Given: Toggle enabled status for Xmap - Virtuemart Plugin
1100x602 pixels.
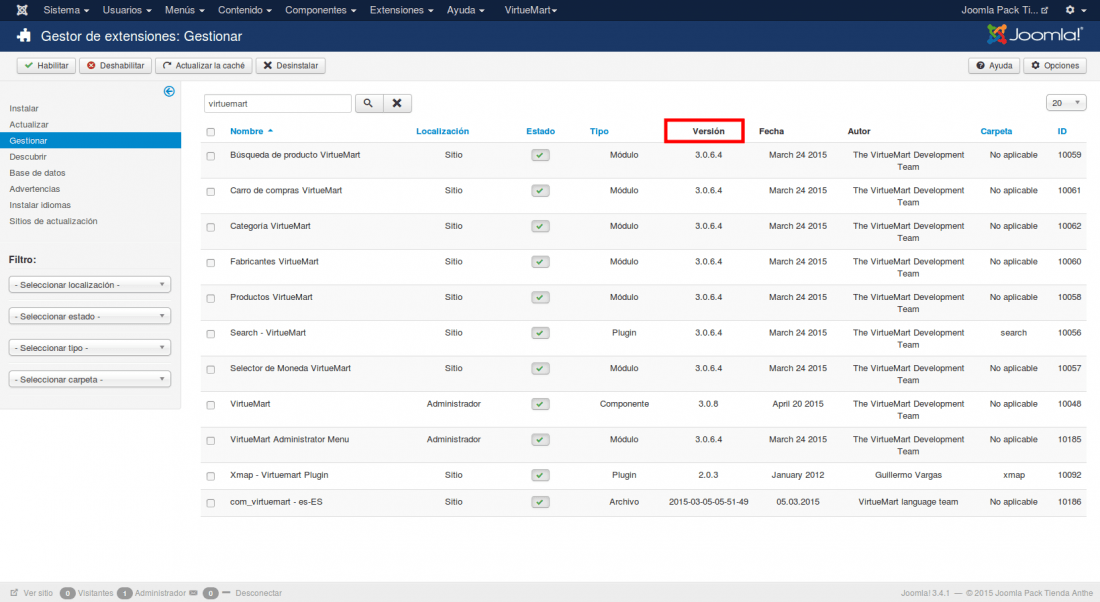Looking at the screenshot, I should pos(540,475).
